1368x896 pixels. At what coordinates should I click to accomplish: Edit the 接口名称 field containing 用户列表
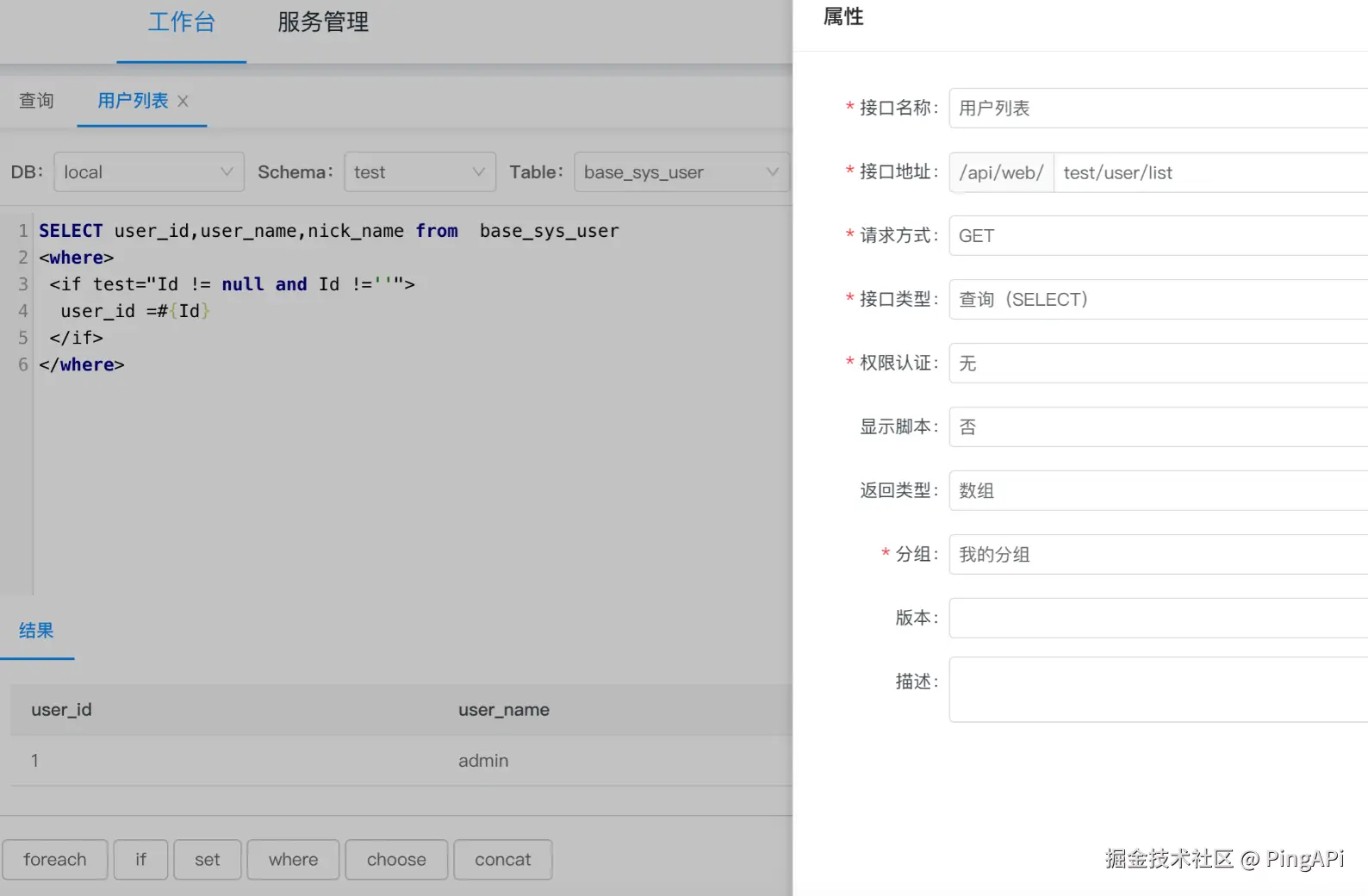[1158, 109]
